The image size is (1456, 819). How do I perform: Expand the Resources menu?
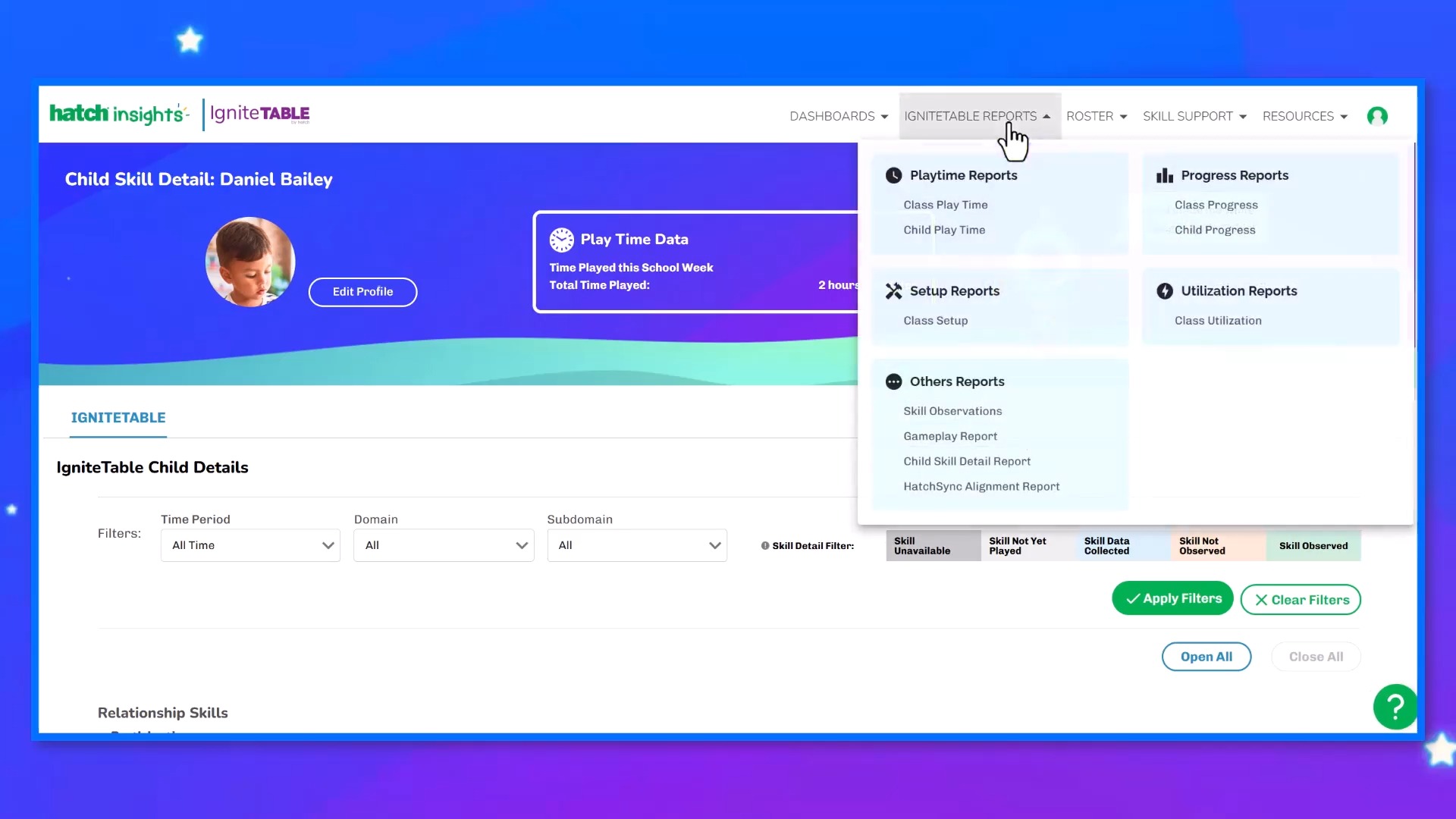point(1305,116)
